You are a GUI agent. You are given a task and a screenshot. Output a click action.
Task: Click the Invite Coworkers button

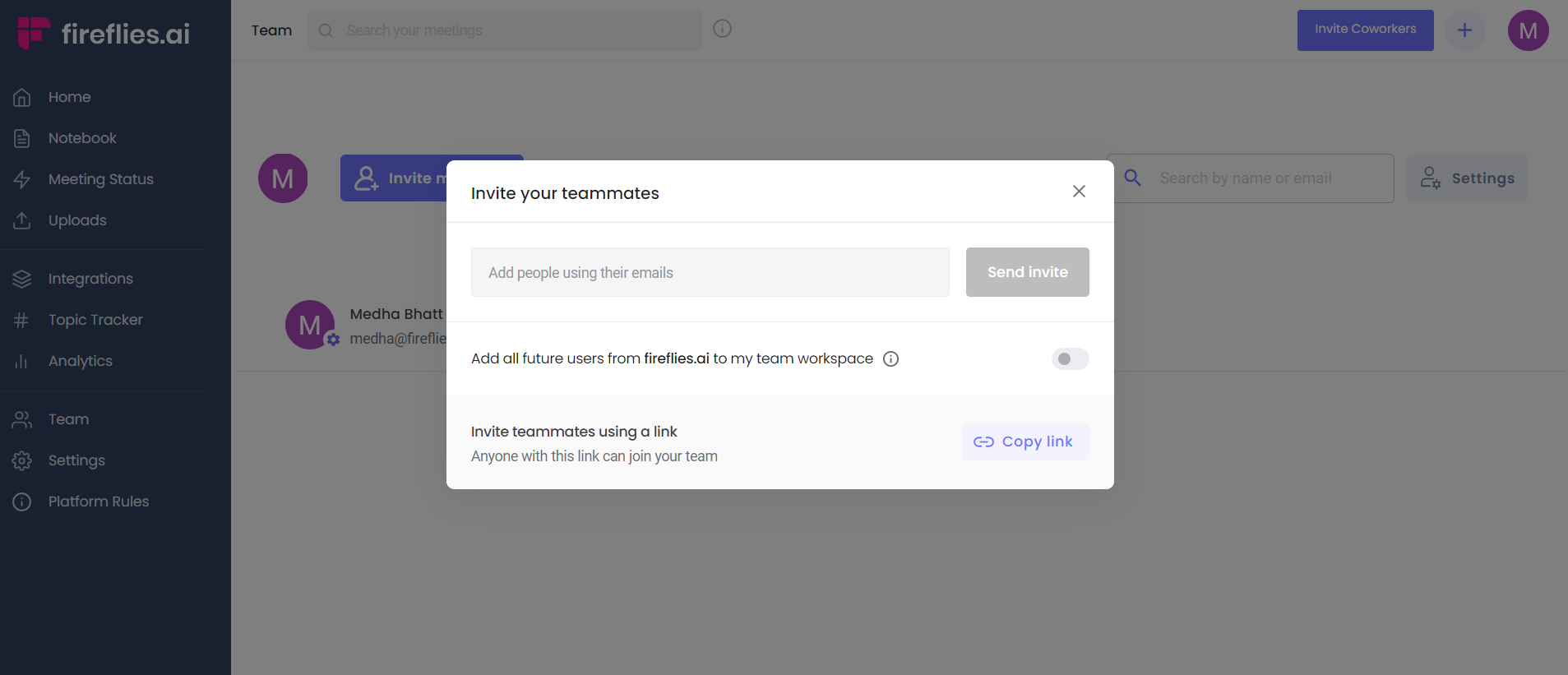[x=1364, y=30]
